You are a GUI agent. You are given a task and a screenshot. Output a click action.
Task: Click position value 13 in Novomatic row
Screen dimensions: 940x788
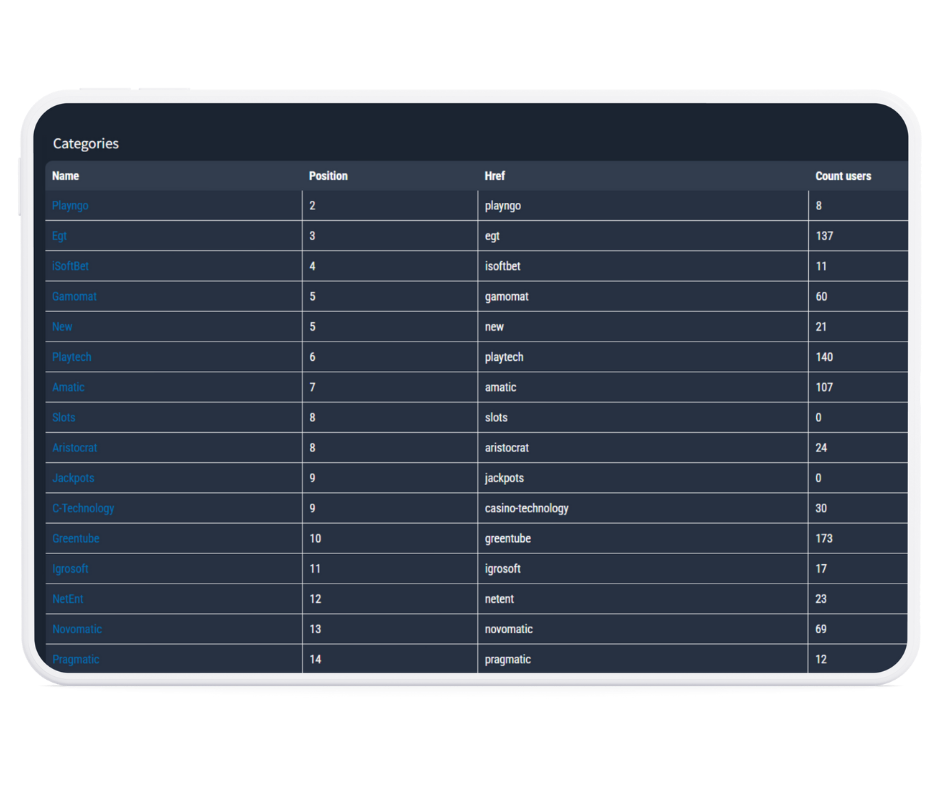(315, 629)
